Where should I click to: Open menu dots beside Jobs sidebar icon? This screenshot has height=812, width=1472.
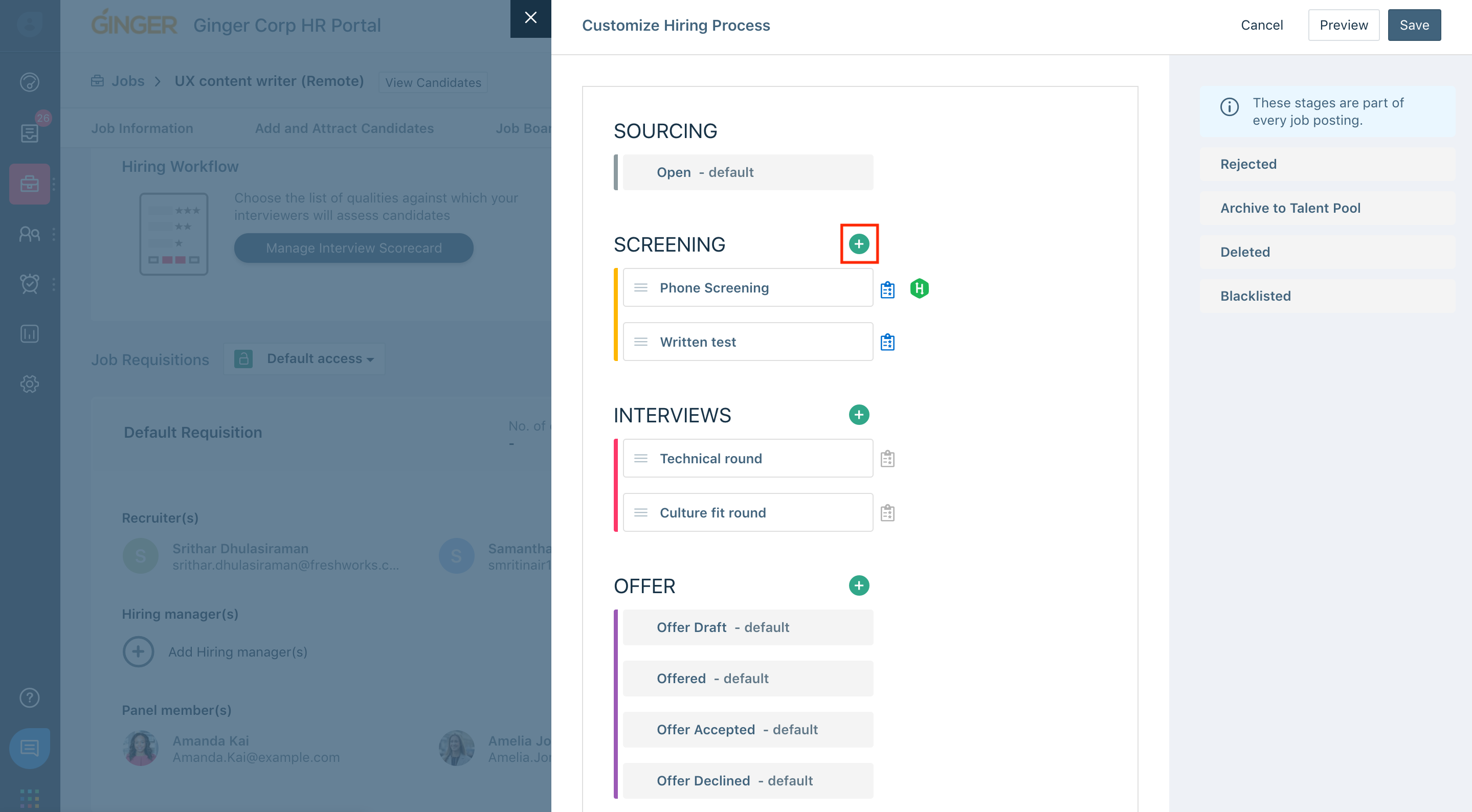coord(54,184)
